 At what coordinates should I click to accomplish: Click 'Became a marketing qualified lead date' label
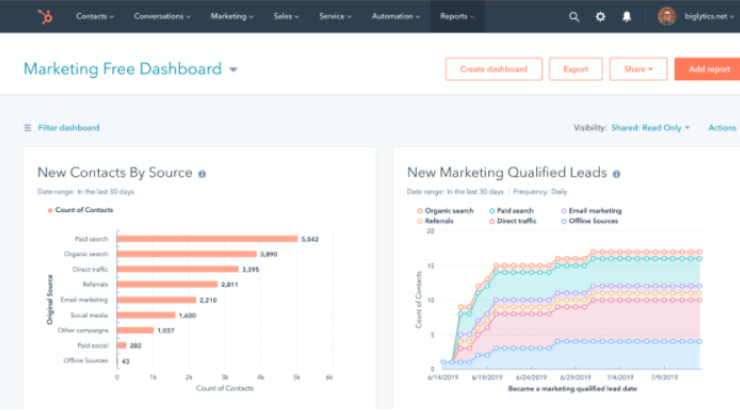coord(572,389)
